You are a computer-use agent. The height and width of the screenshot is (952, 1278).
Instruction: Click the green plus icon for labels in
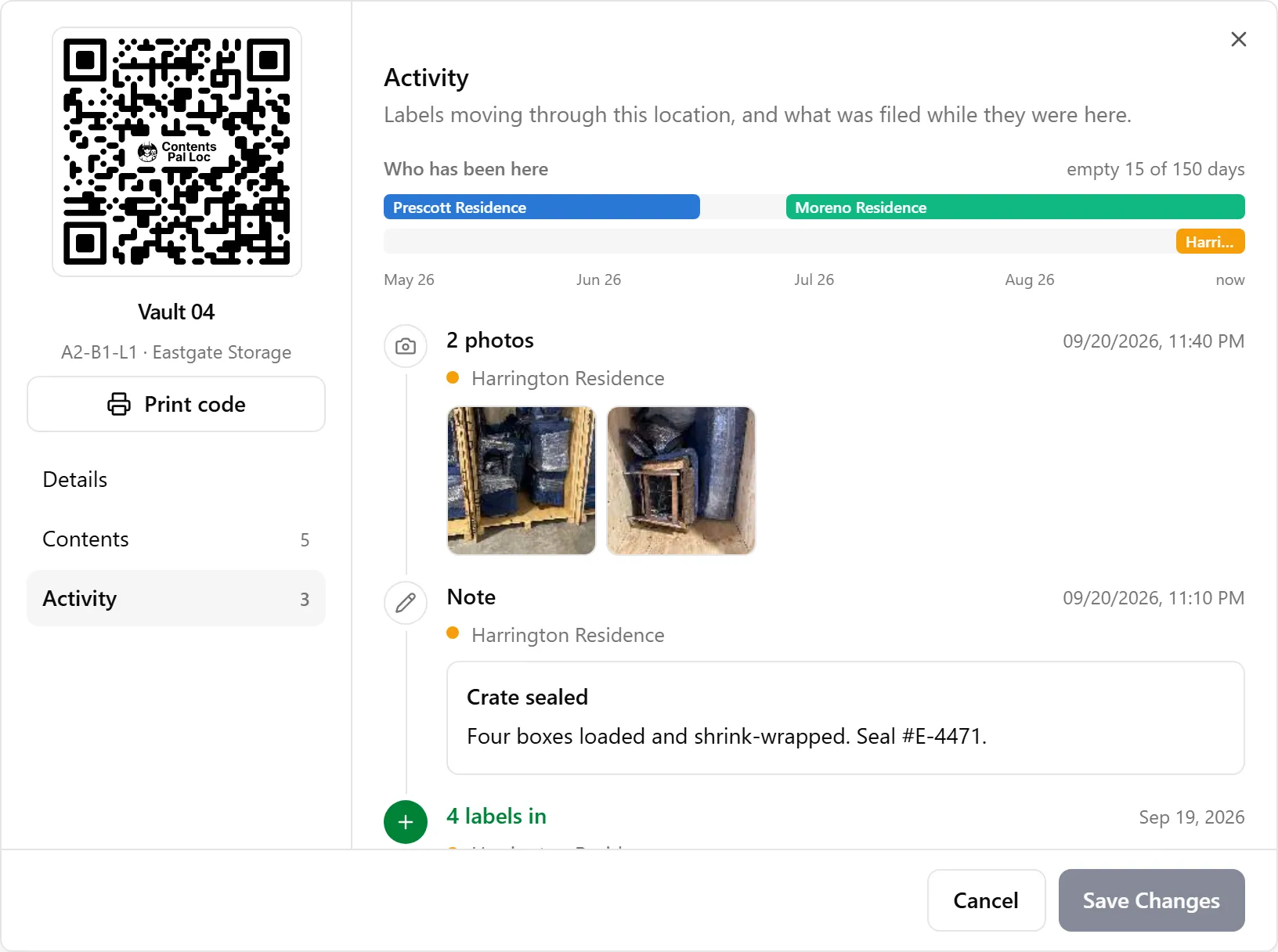point(406,822)
